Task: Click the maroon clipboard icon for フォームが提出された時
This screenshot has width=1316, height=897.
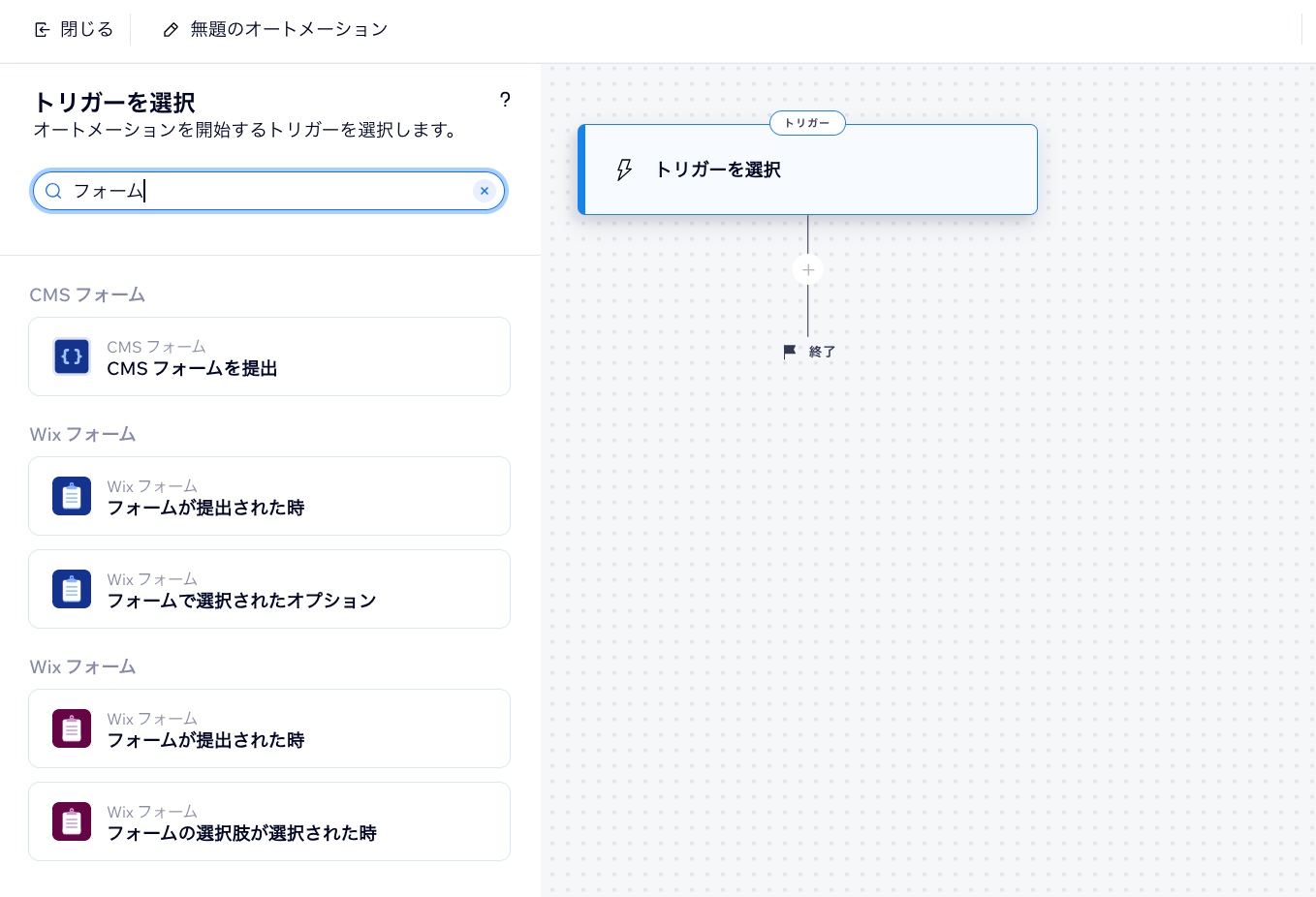Action: (x=72, y=728)
